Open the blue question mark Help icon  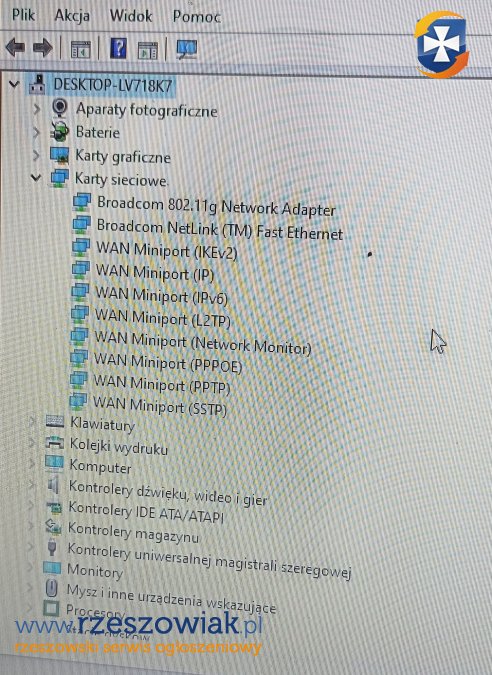pos(118,48)
